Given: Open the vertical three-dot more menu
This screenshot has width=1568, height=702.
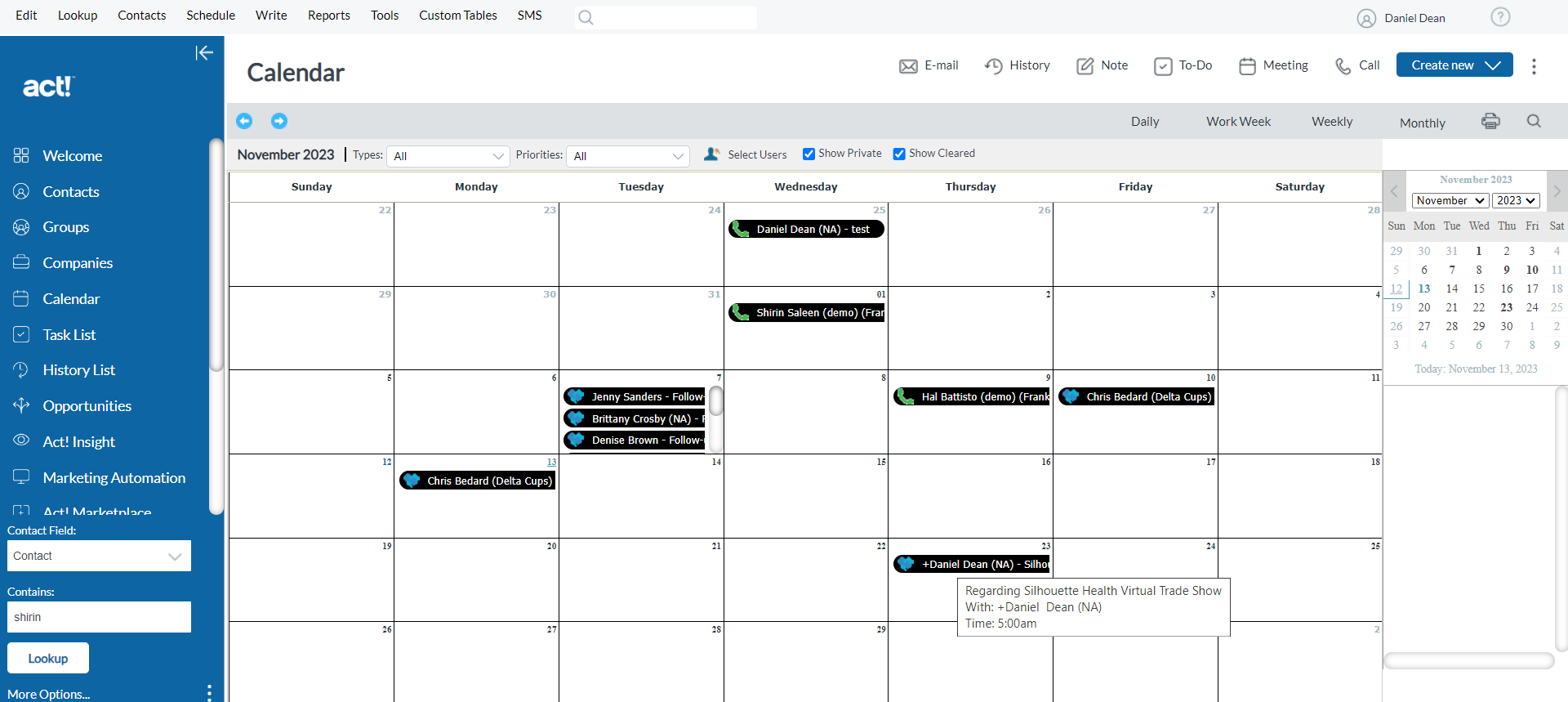Looking at the screenshot, I should click(x=1534, y=66).
